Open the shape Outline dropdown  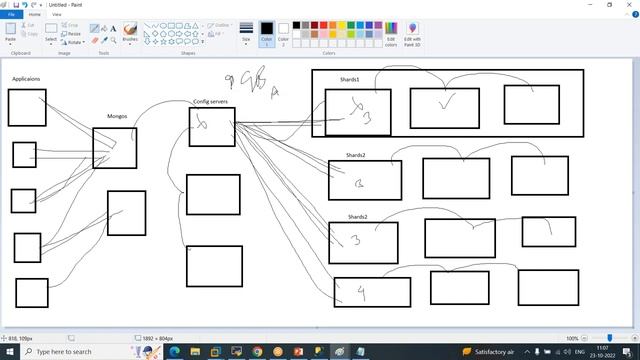pos(220,25)
